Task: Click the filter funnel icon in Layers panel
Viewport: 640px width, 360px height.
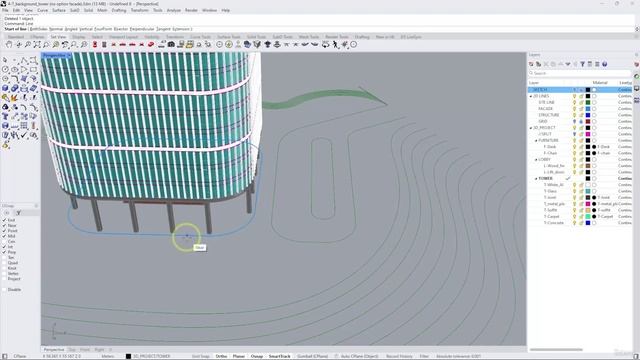Action: pos(582,64)
